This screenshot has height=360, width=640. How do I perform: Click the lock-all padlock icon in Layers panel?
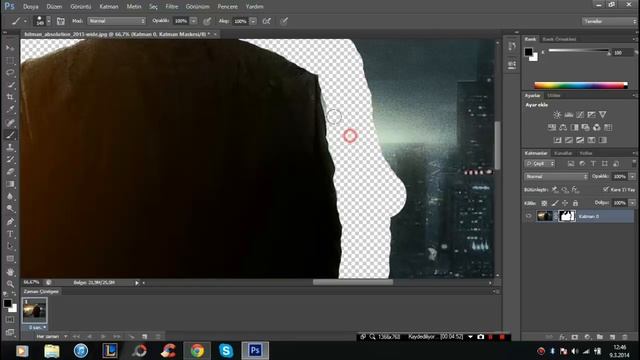point(575,203)
